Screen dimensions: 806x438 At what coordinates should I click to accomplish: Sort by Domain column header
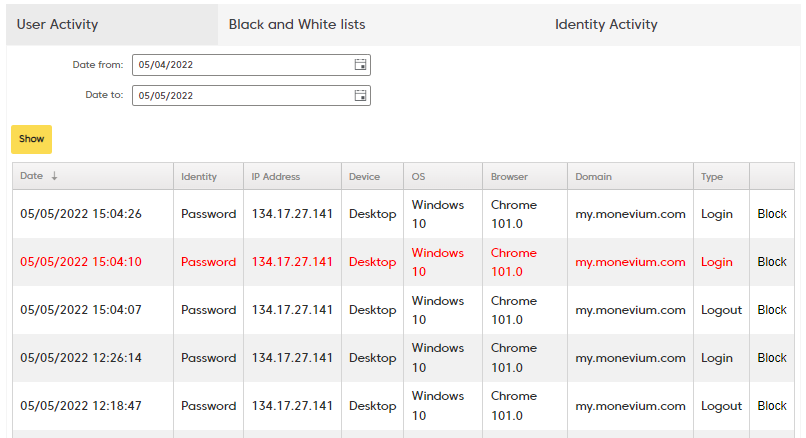tap(630, 176)
